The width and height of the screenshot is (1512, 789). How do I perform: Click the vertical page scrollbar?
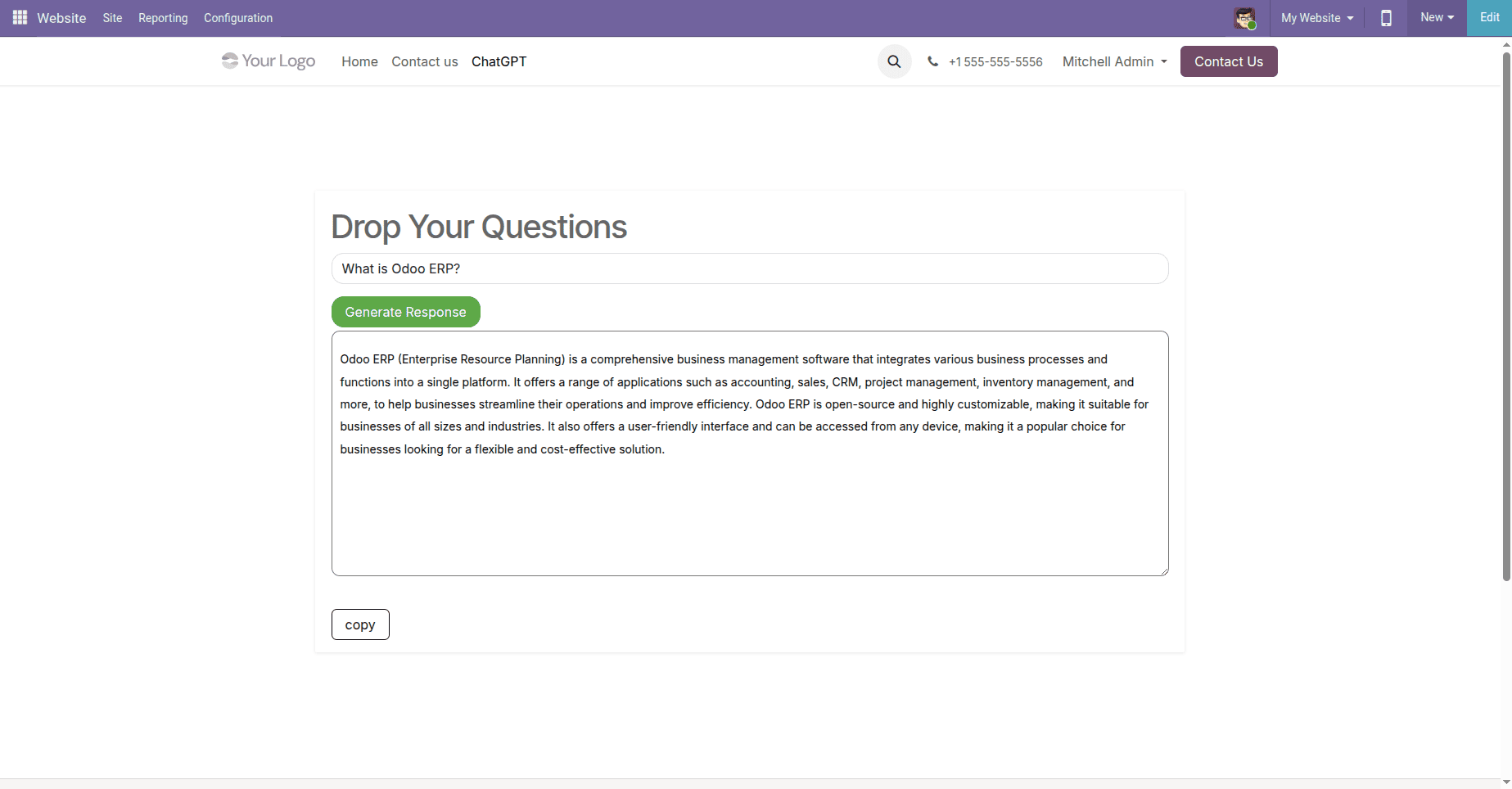tap(1505, 316)
